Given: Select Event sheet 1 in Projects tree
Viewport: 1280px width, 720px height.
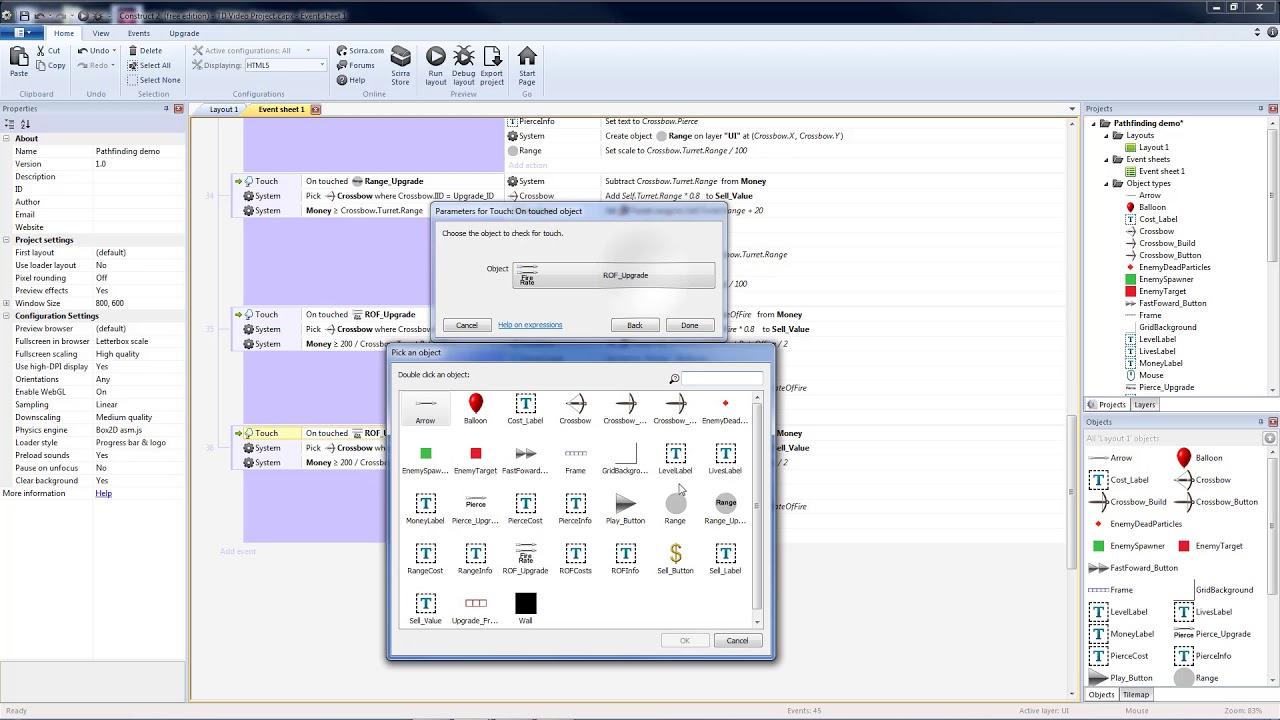Looking at the screenshot, I should pyautogui.click(x=1161, y=171).
